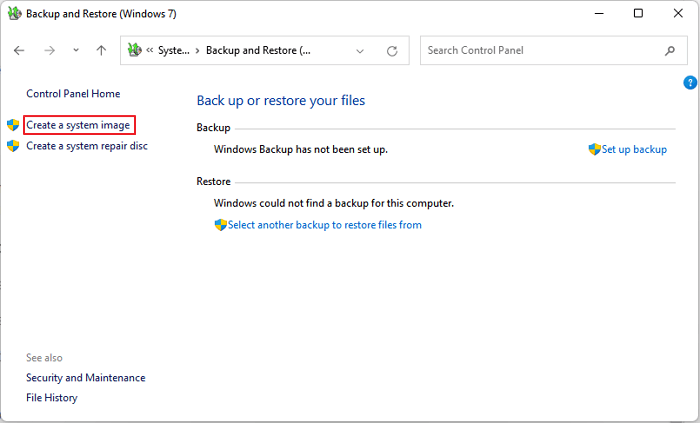Click the search magnifier icon
The image size is (700, 423).
669,50
